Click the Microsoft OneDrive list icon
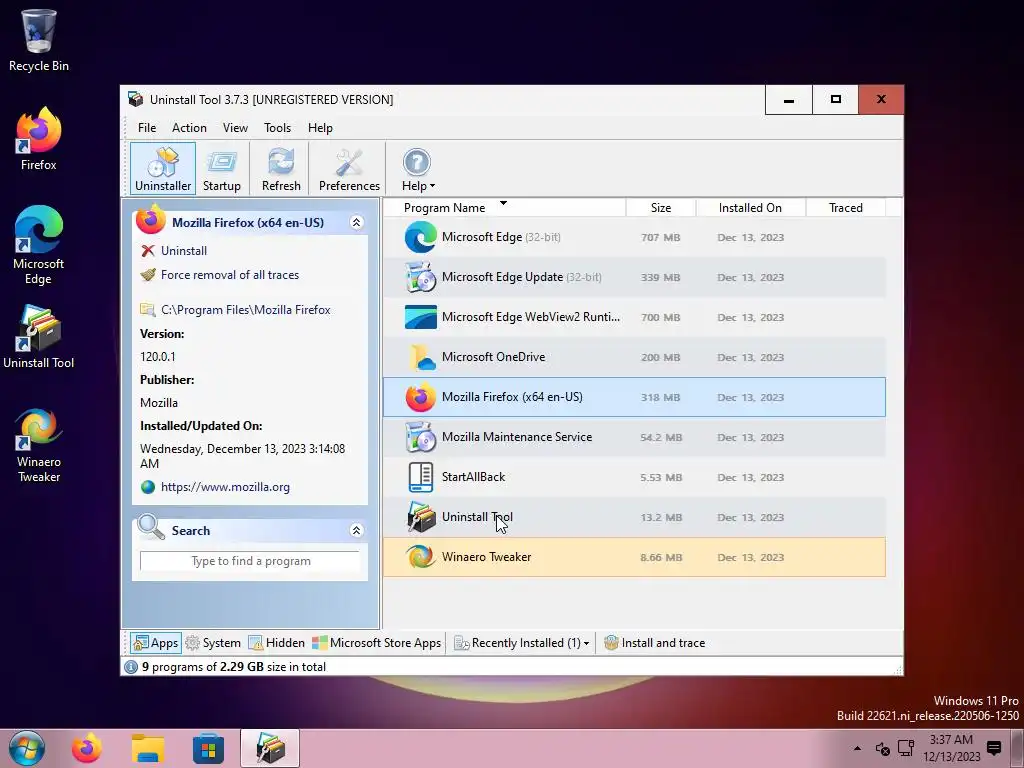 coord(420,357)
